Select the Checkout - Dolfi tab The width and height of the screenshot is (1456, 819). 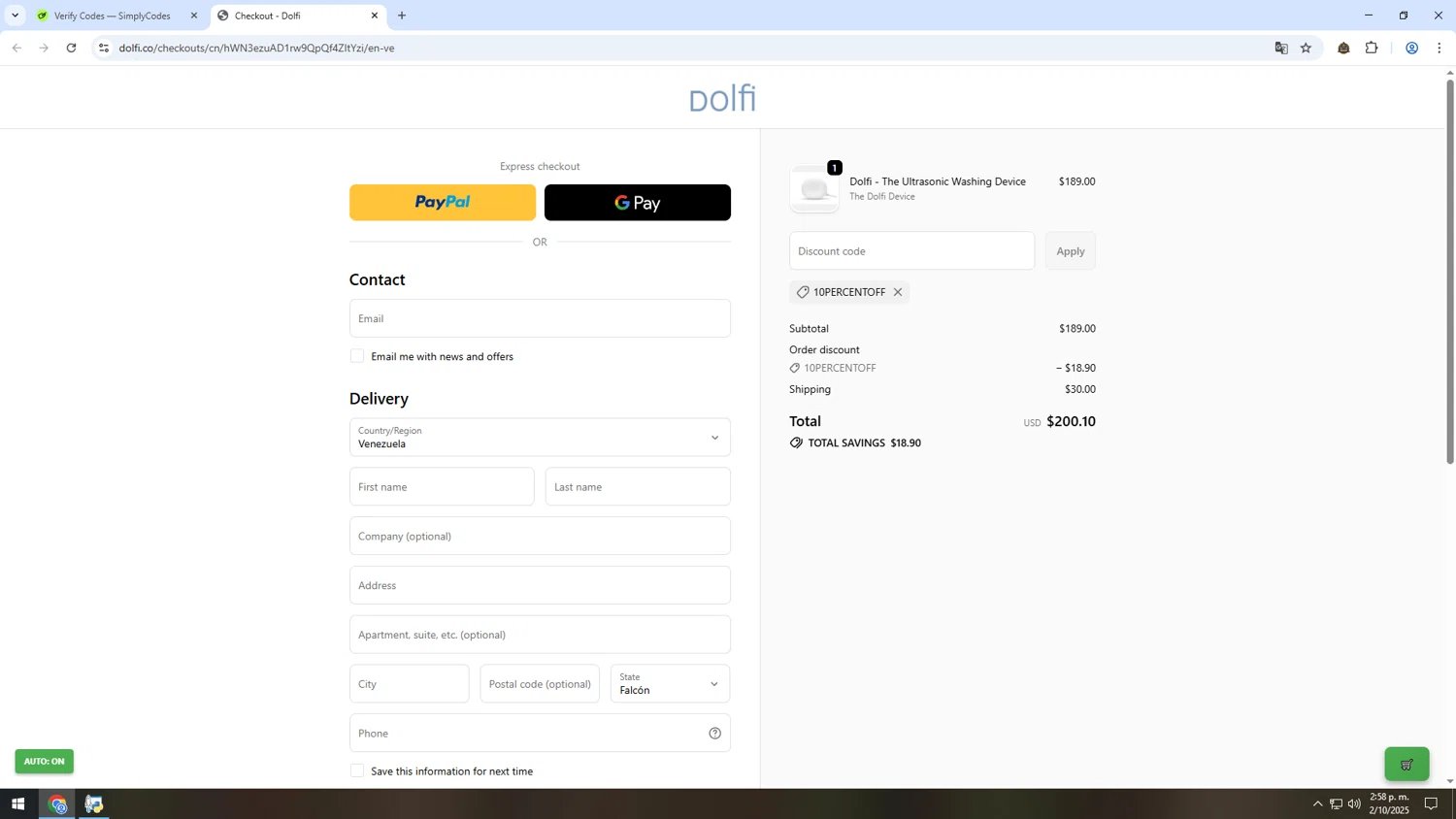297,16
